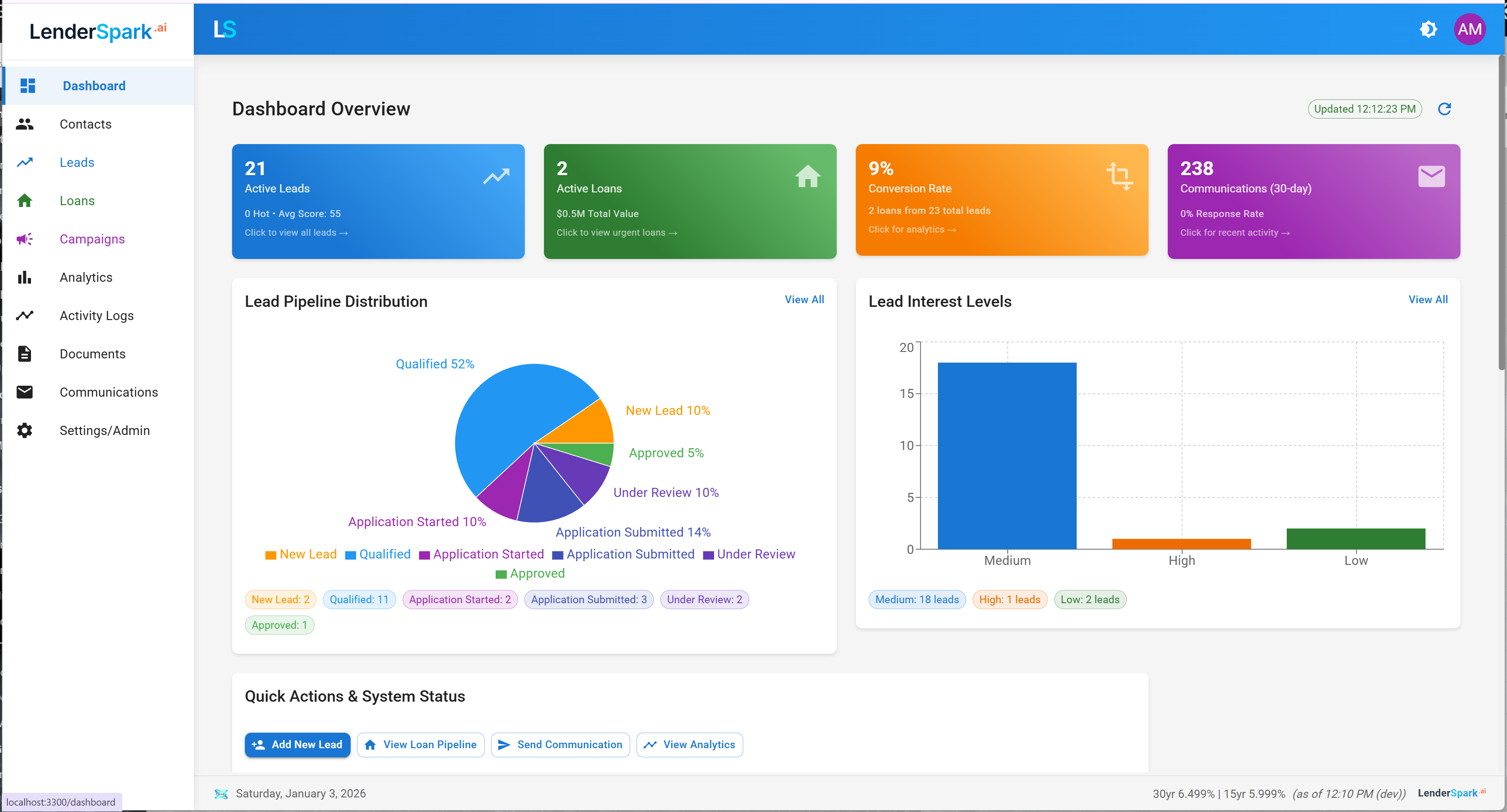1507x812 pixels.
Task: Click the Settings/Admin gear icon
Action: point(25,430)
